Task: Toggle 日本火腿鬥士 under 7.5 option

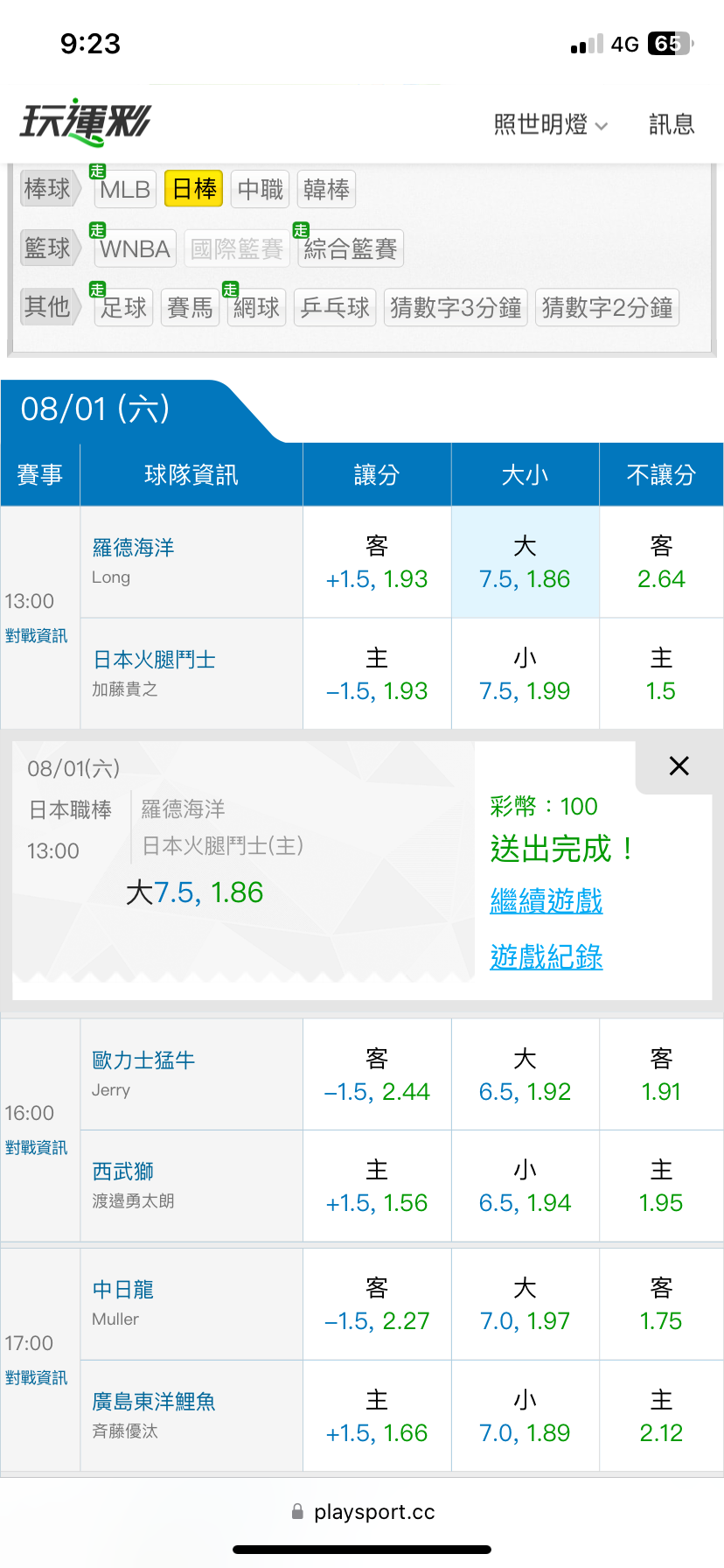Action: 525,674
